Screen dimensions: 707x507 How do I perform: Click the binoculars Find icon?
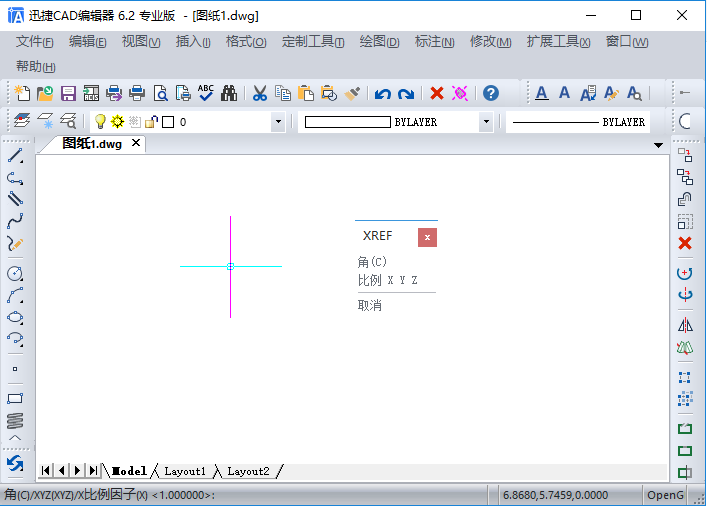(x=229, y=93)
